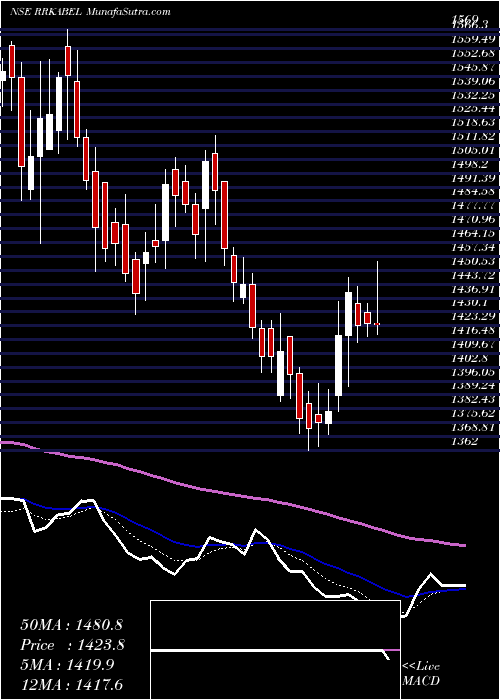Select the 1518.63 price axis label
The image size is (500, 700).
coord(474,122)
